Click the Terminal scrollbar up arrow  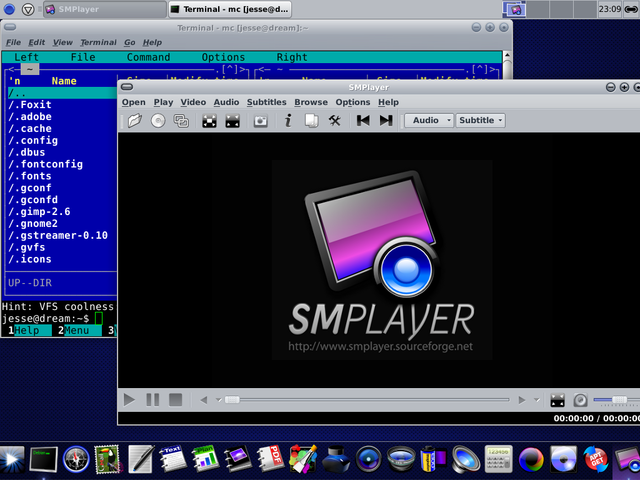coord(507,56)
